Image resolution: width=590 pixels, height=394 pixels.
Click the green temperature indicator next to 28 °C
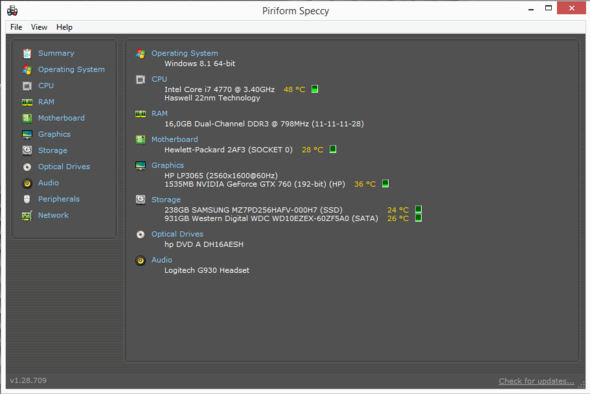click(333, 149)
